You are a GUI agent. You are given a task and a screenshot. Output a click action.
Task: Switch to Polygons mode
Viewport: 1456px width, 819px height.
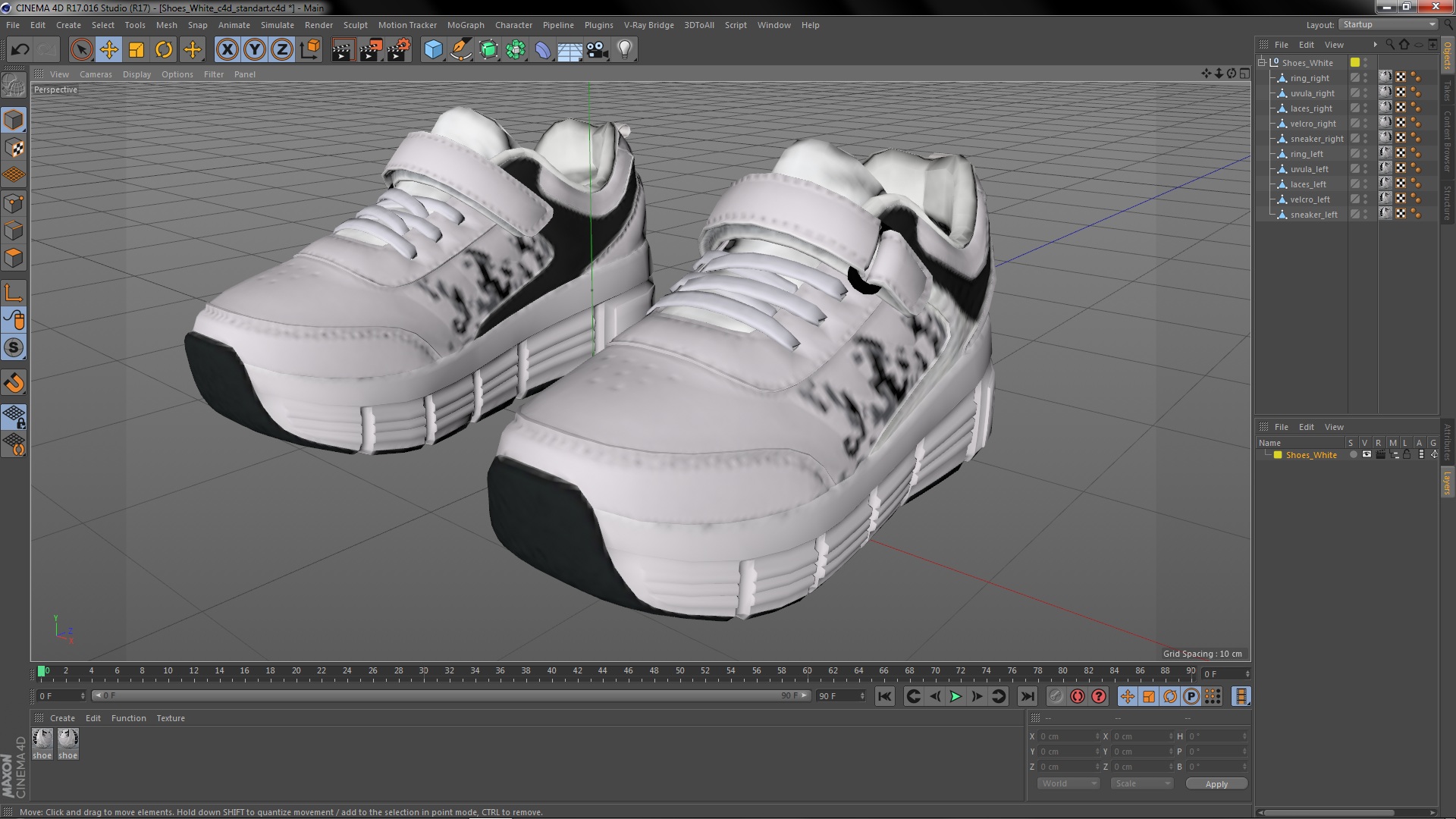click(x=14, y=258)
